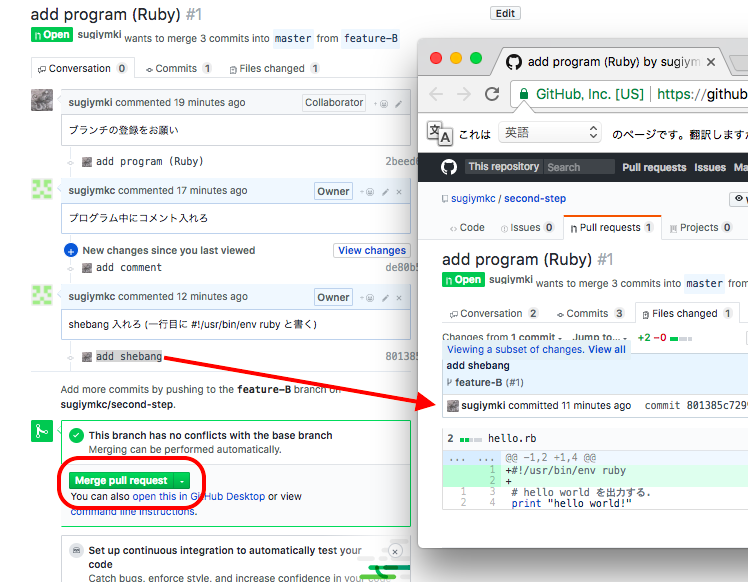The height and width of the screenshot is (582, 748).
Task: Click the View changes button
Action: tap(371, 251)
